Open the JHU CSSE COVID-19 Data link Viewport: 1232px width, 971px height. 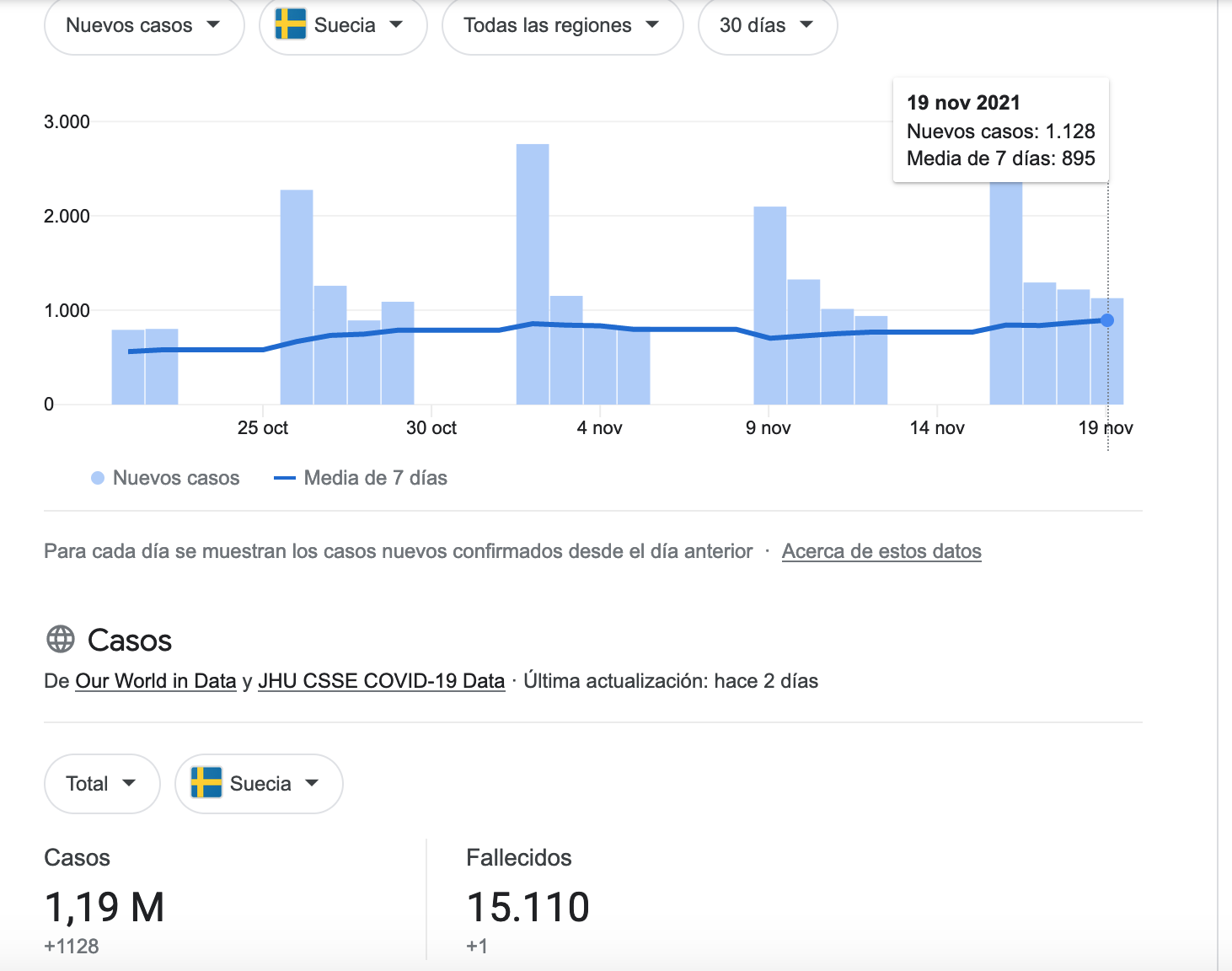382,681
